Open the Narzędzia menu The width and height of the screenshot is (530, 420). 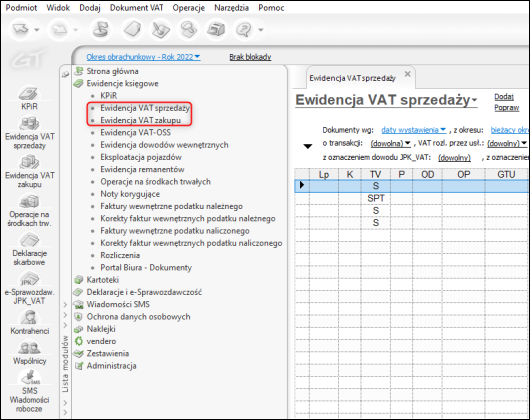231,8
